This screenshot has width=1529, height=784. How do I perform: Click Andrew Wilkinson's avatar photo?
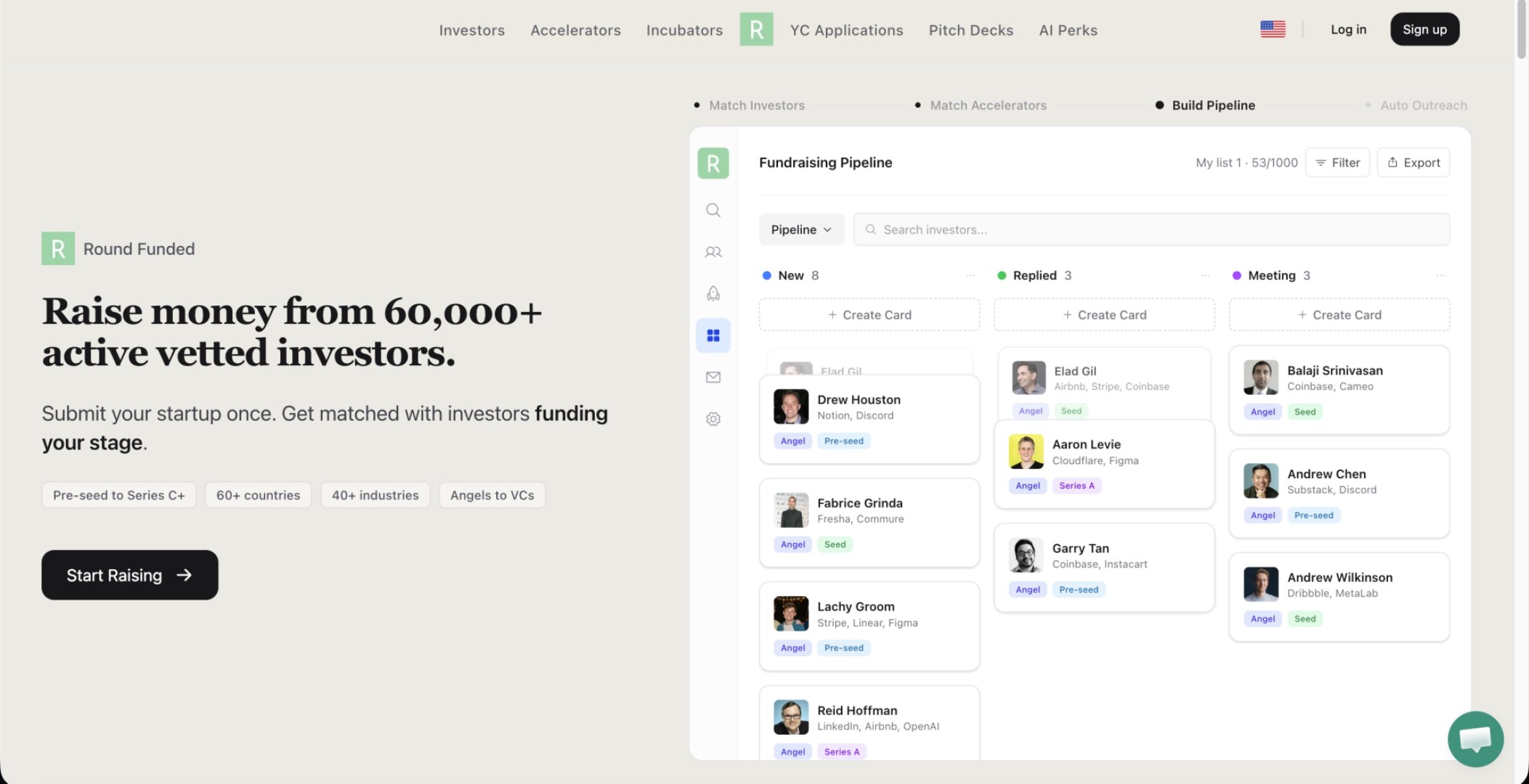click(x=1261, y=584)
